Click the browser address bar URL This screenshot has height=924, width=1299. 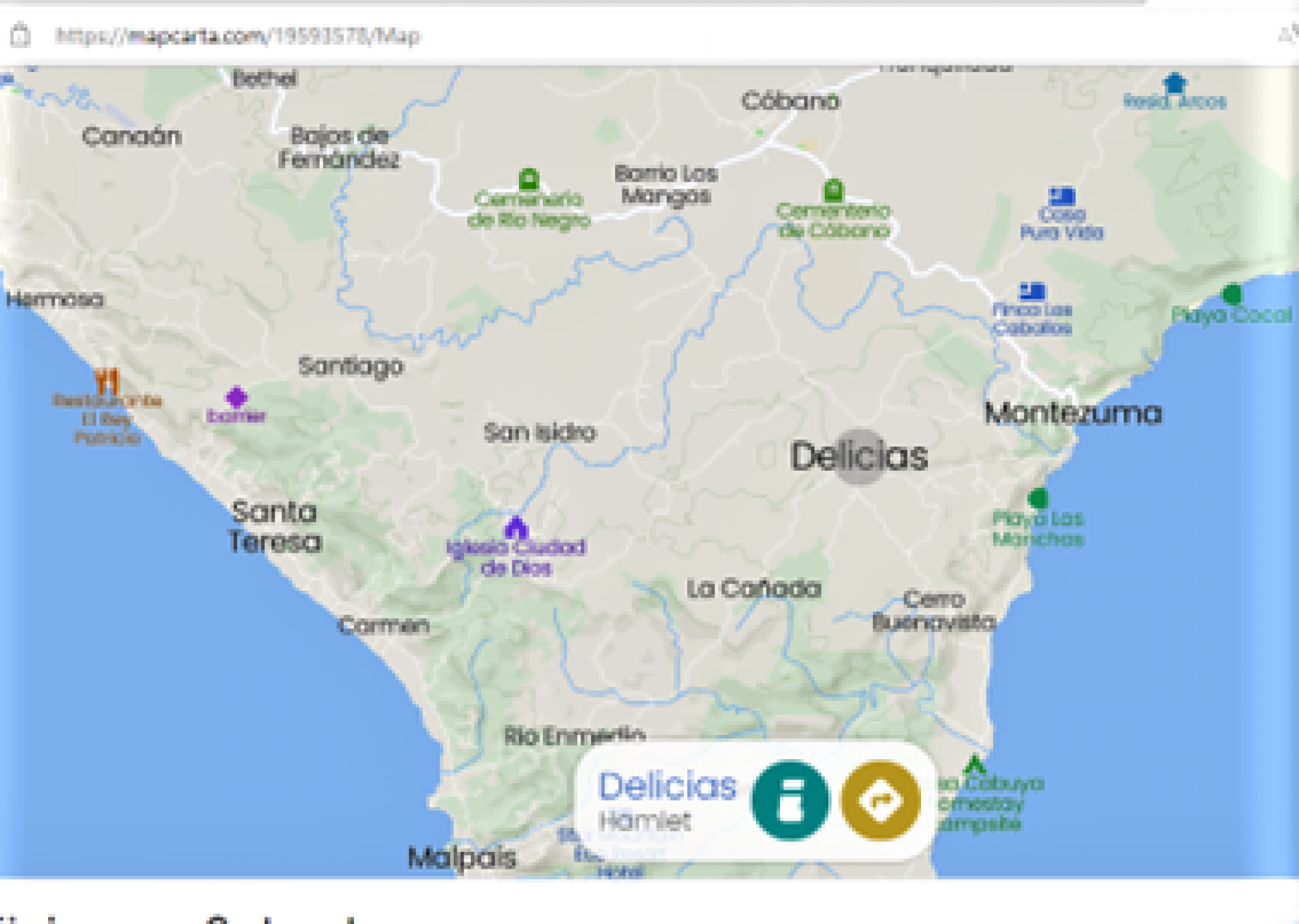coord(238,36)
